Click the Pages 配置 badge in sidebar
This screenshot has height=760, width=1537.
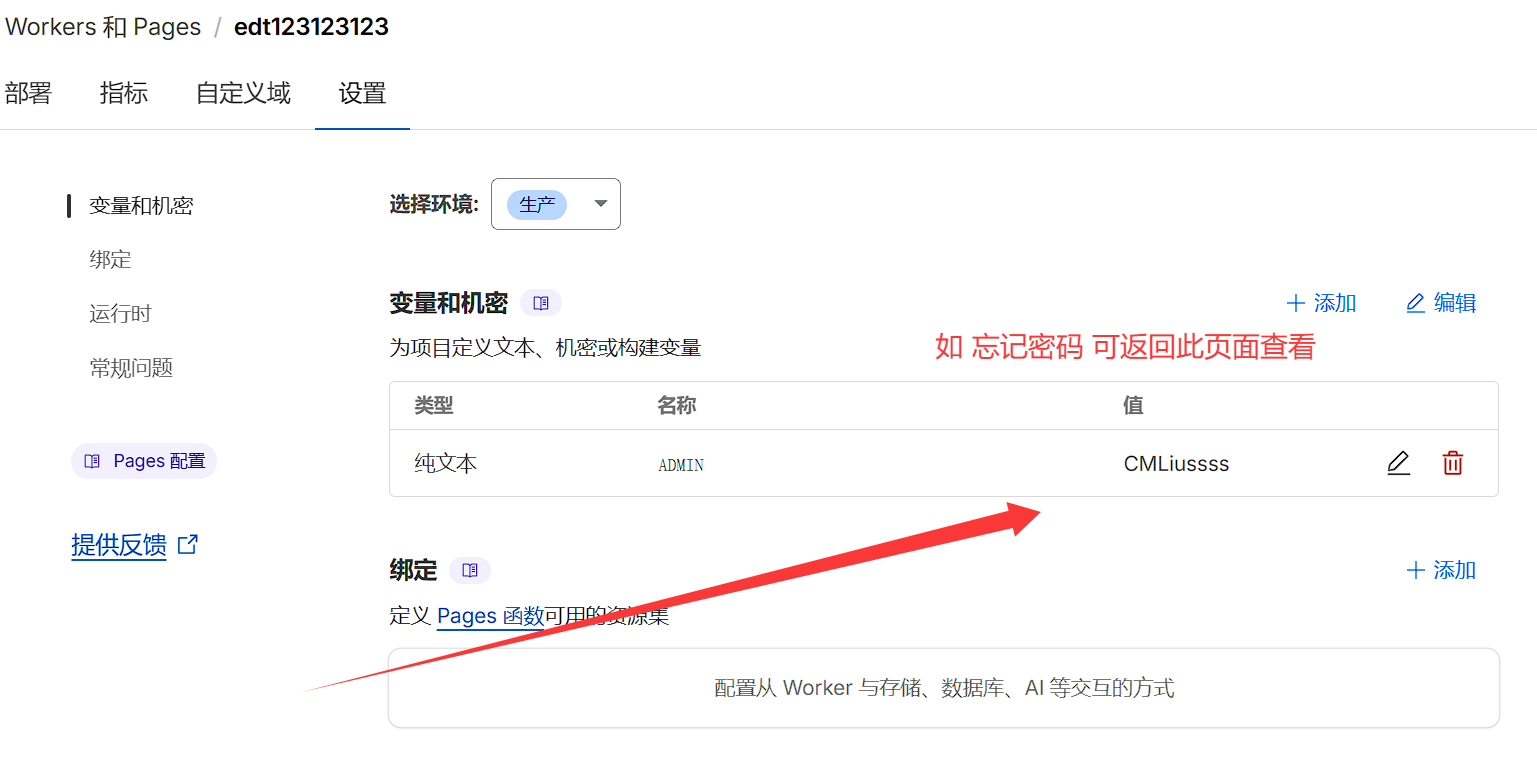pyautogui.click(x=143, y=460)
